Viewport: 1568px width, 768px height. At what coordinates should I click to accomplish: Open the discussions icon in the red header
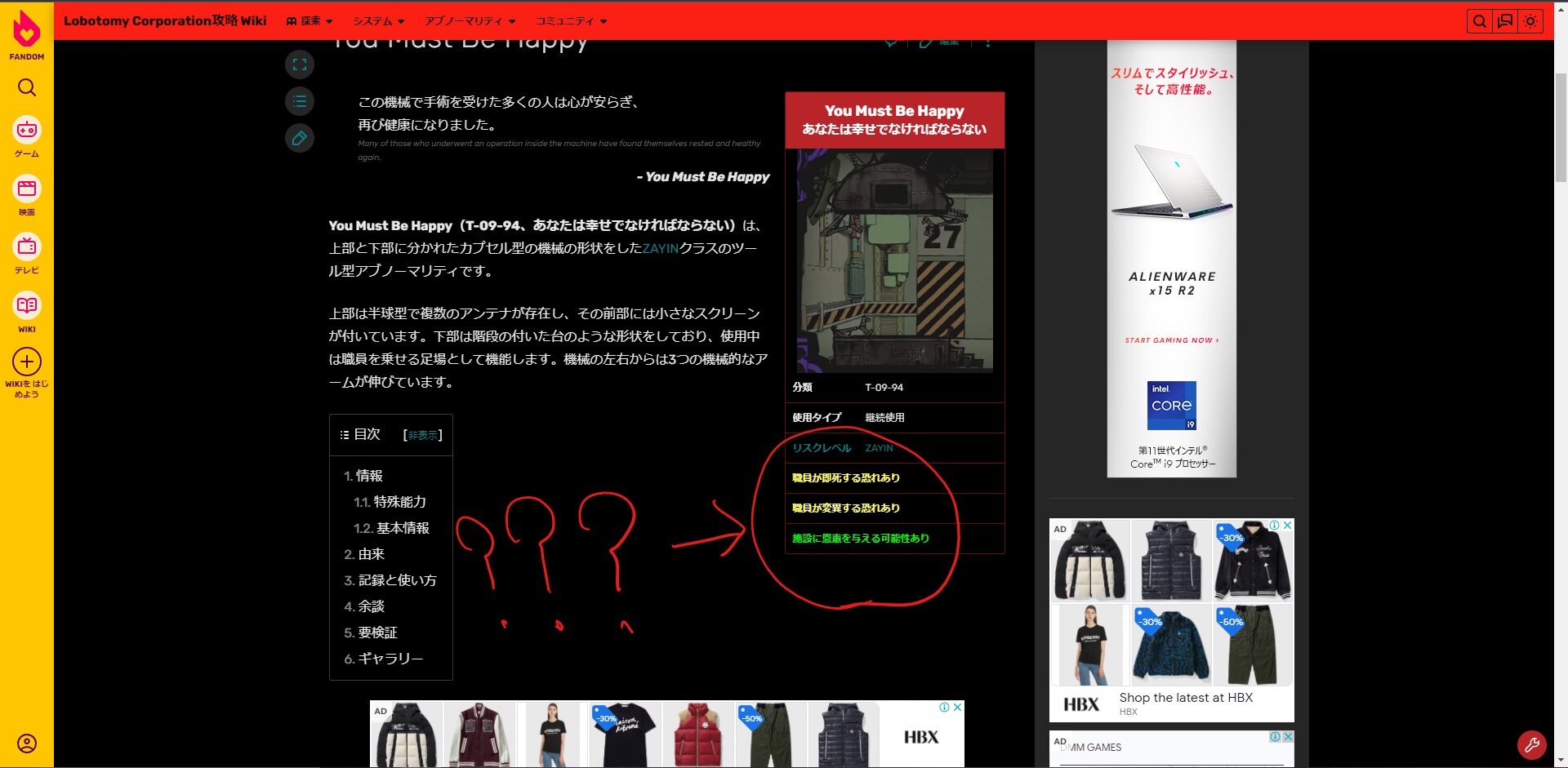coord(1505,21)
